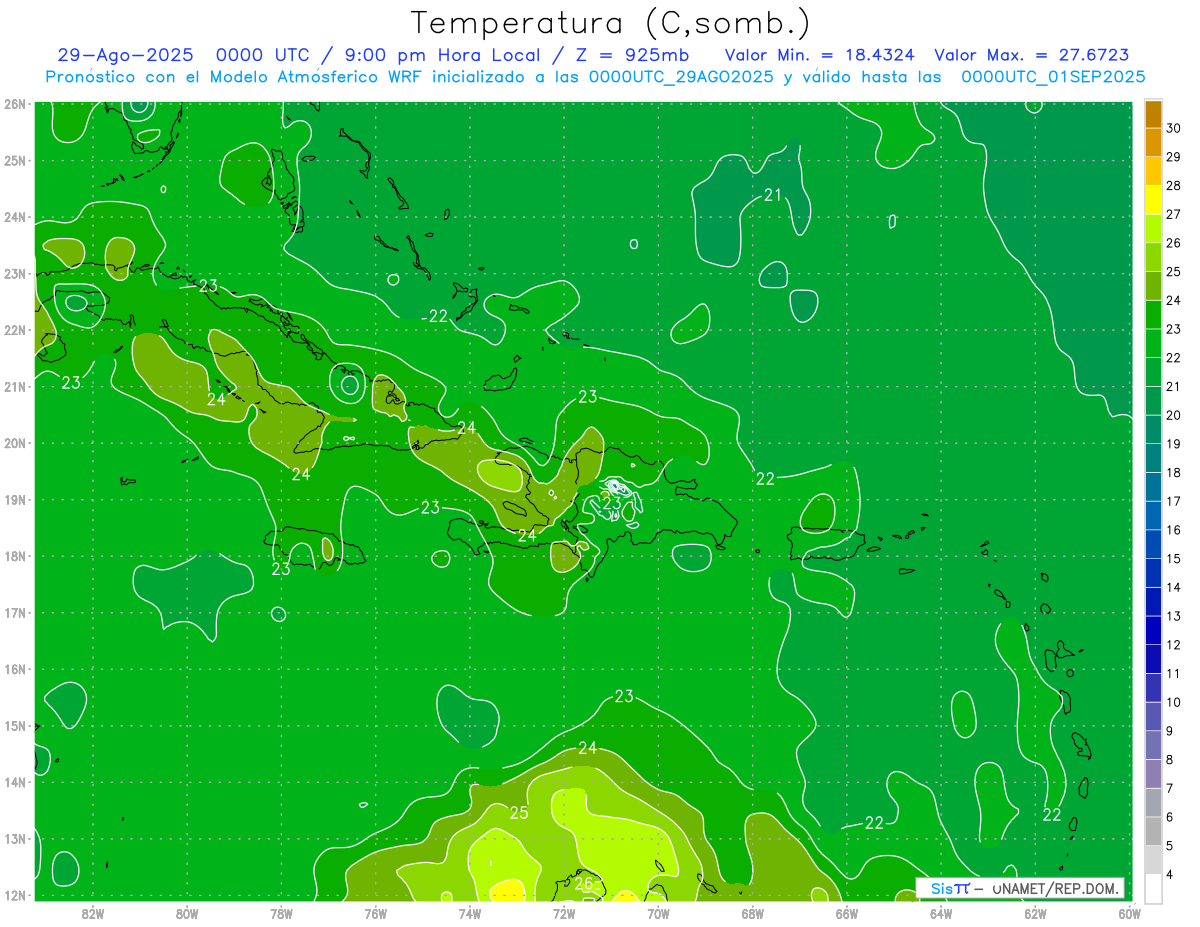This screenshot has height=927, width=1200.
Task: Pick the orange swatch between 29 and 30
Action: 1153,142
